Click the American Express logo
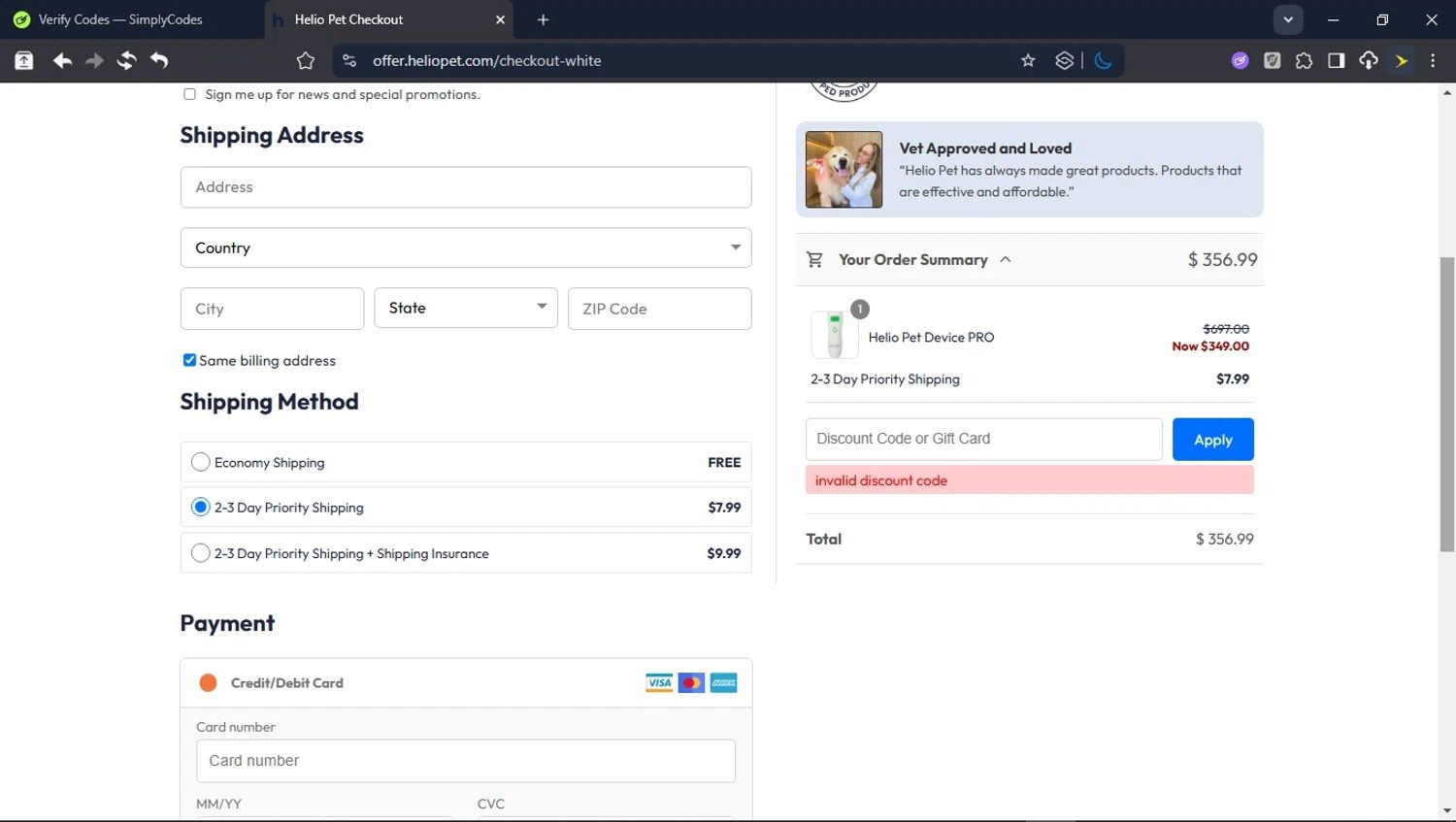 [x=723, y=682]
